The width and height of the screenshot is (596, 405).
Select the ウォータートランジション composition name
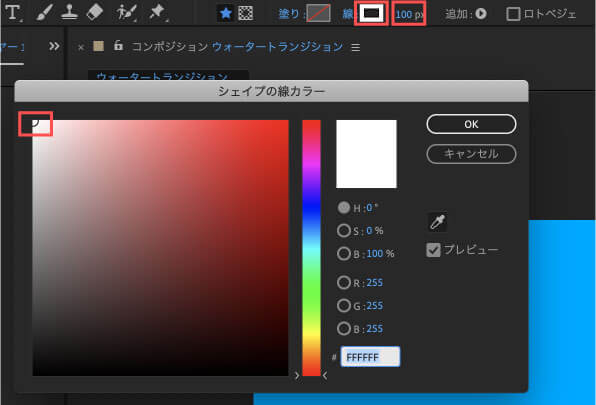pos(277,47)
